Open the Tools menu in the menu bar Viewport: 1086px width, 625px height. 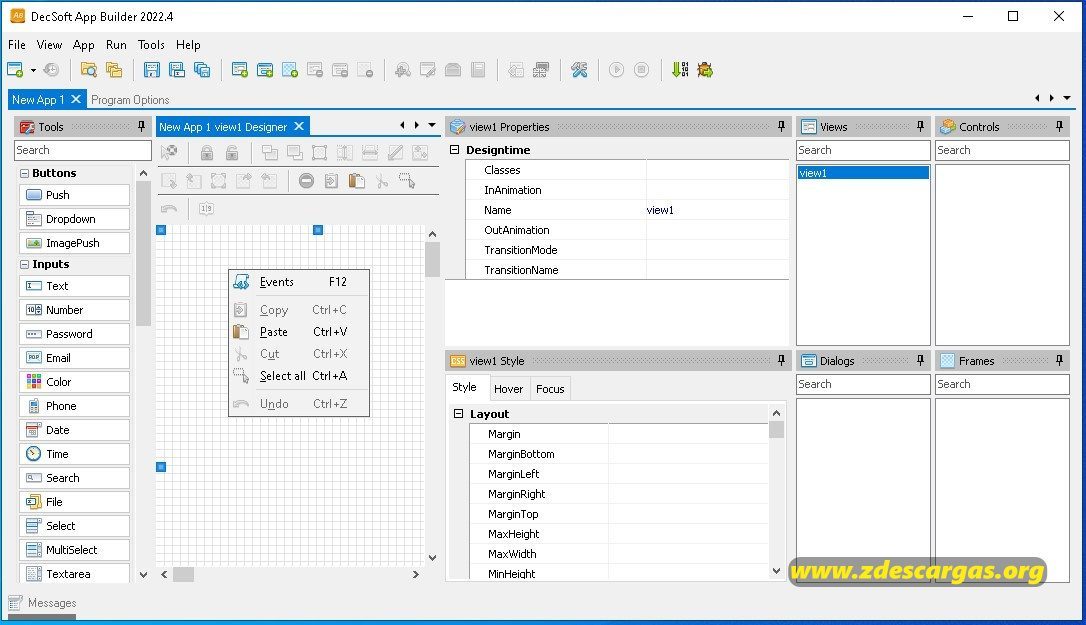tap(151, 44)
